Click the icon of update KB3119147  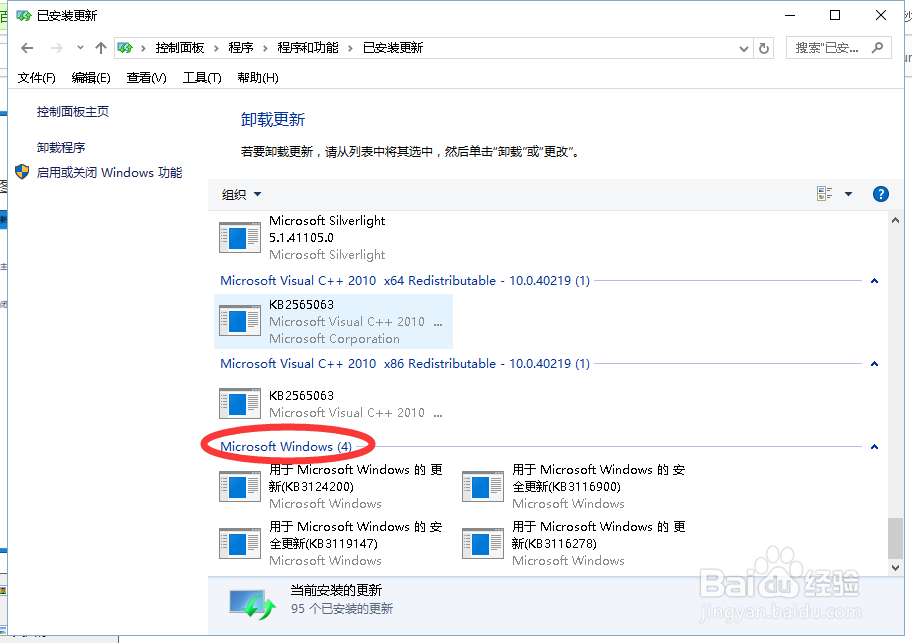[x=240, y=544]
